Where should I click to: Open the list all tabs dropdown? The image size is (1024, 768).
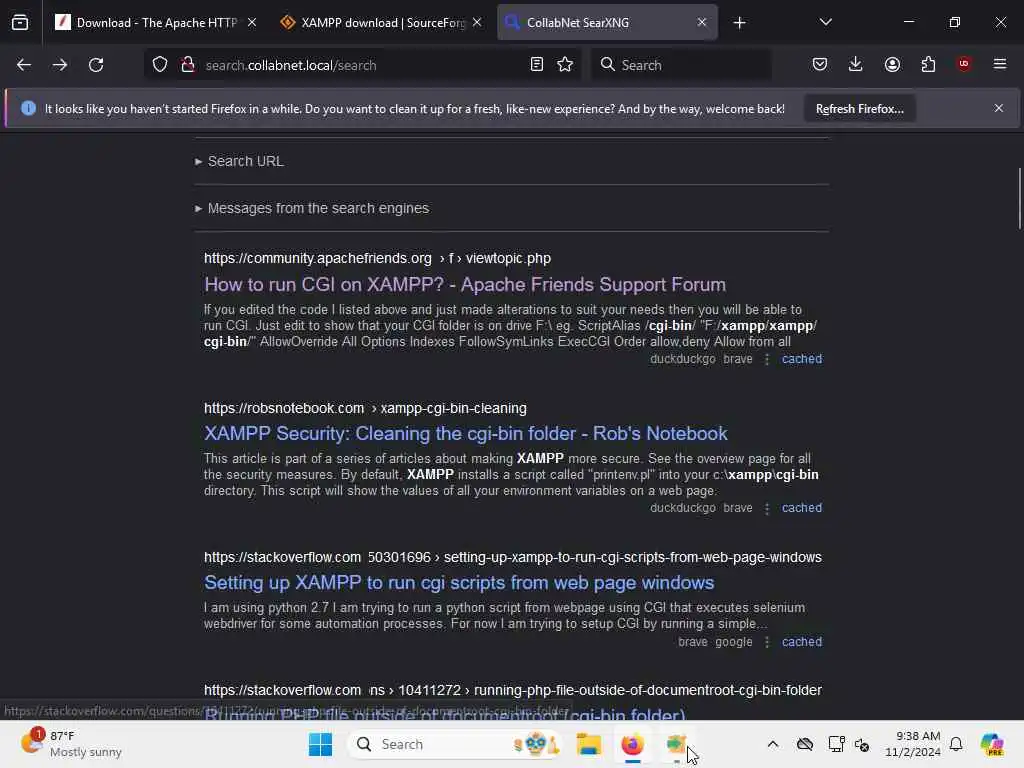825,22
